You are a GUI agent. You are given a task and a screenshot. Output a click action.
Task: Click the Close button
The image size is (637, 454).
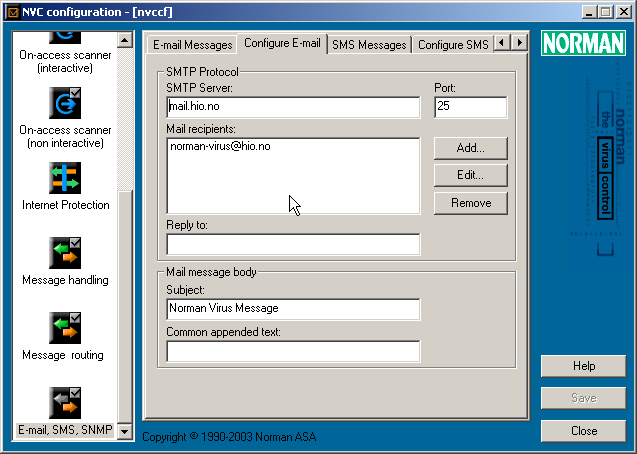point(583,431)
